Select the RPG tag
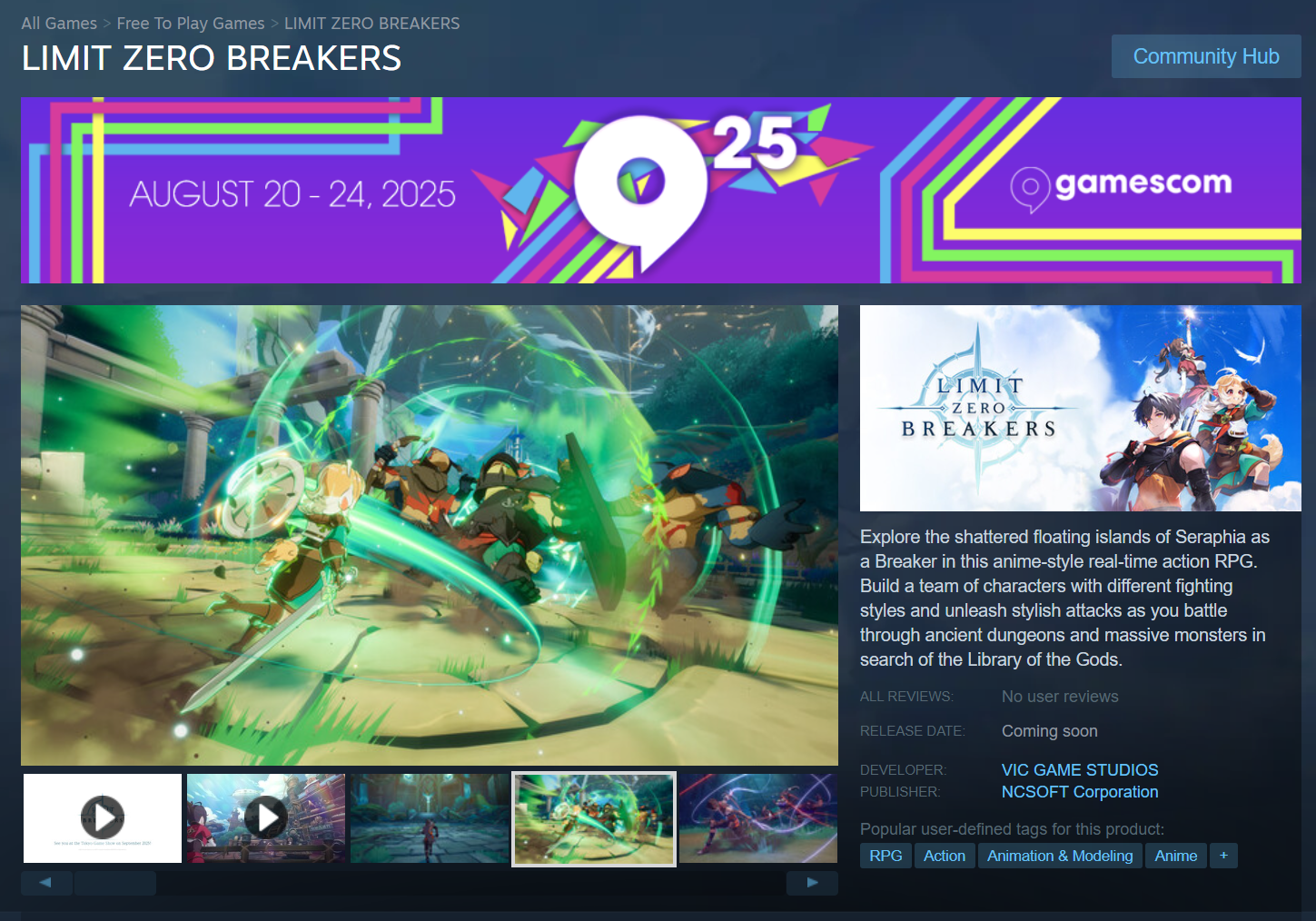This screenshot has height=921, width=1316. point(886,856)
